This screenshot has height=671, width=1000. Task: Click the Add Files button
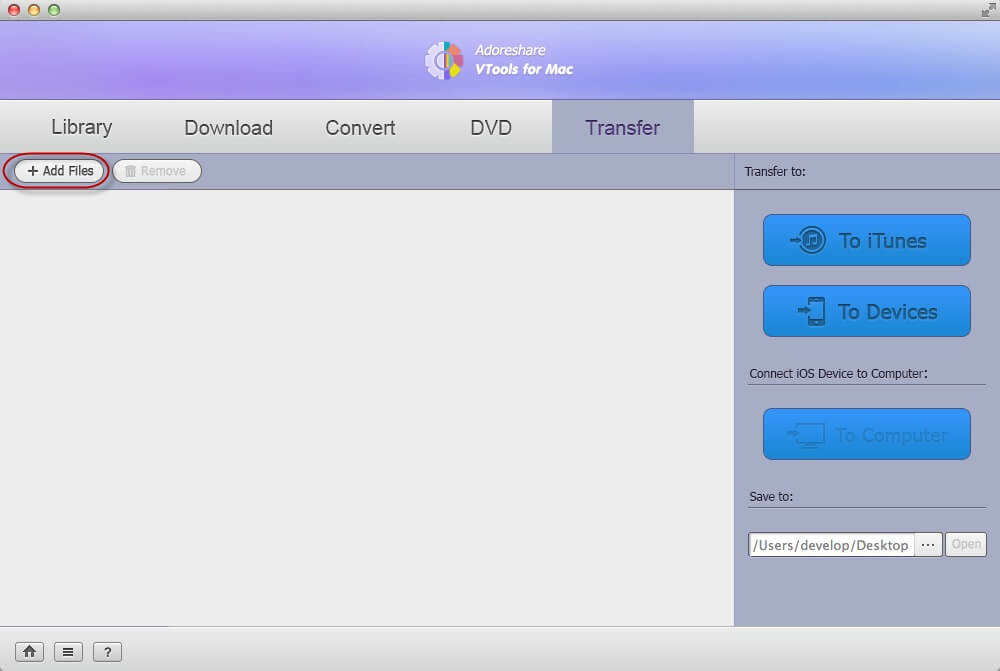point(59,171)
